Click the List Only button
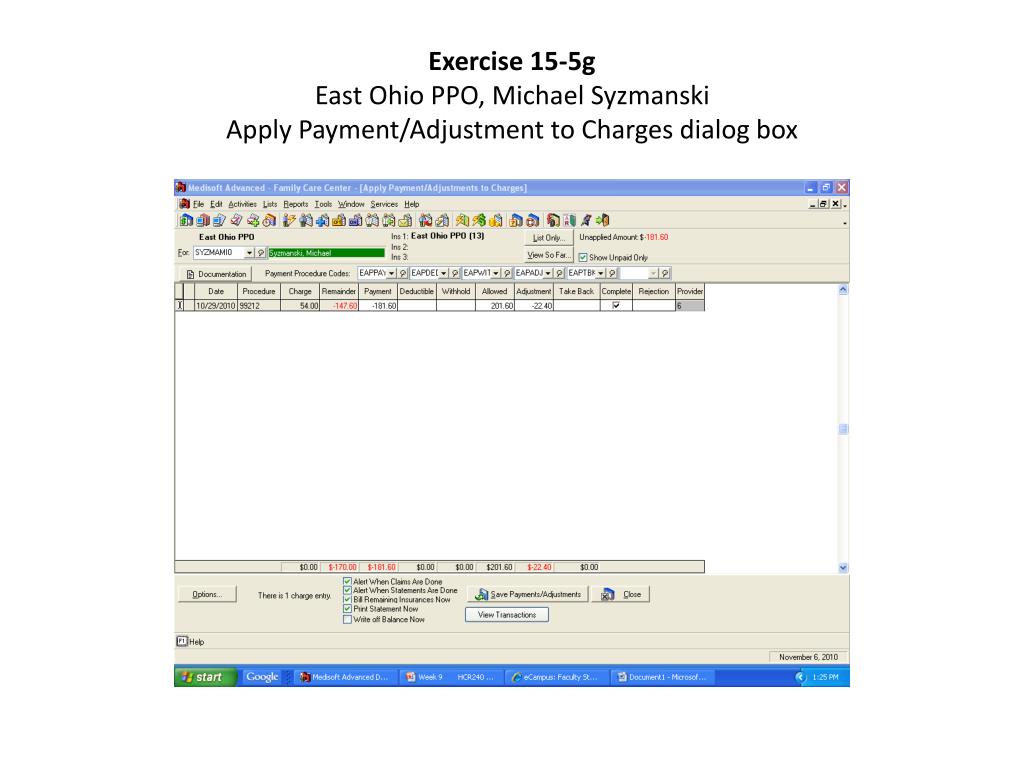The height and width of the screenshot is (768, 1024). point(549,238)
